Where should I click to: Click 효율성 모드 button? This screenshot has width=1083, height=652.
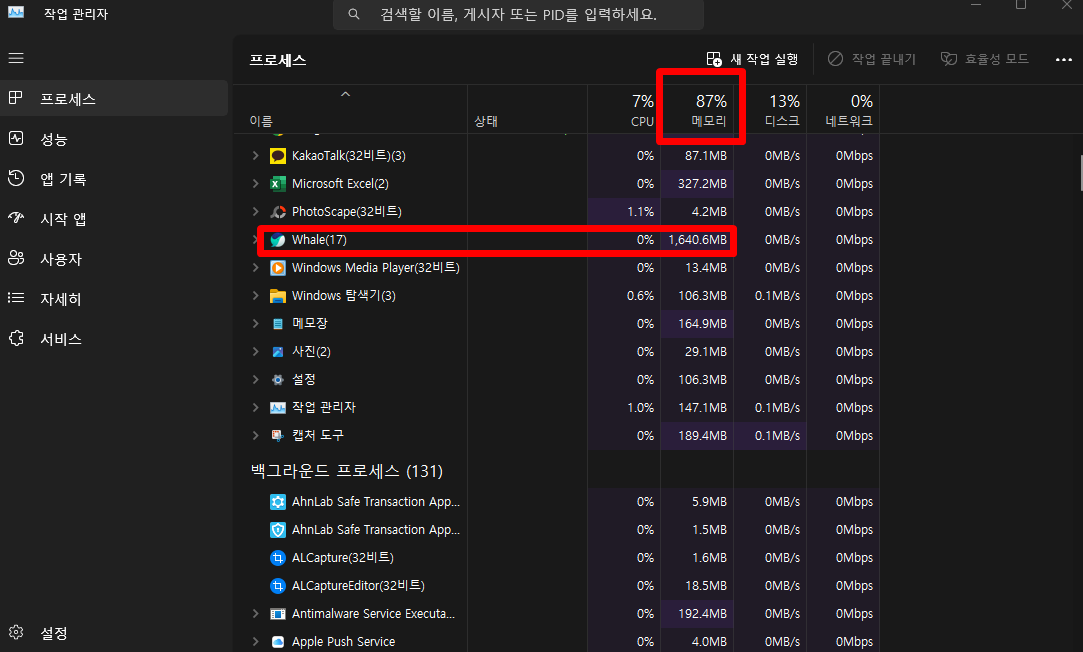pos(985,59)
